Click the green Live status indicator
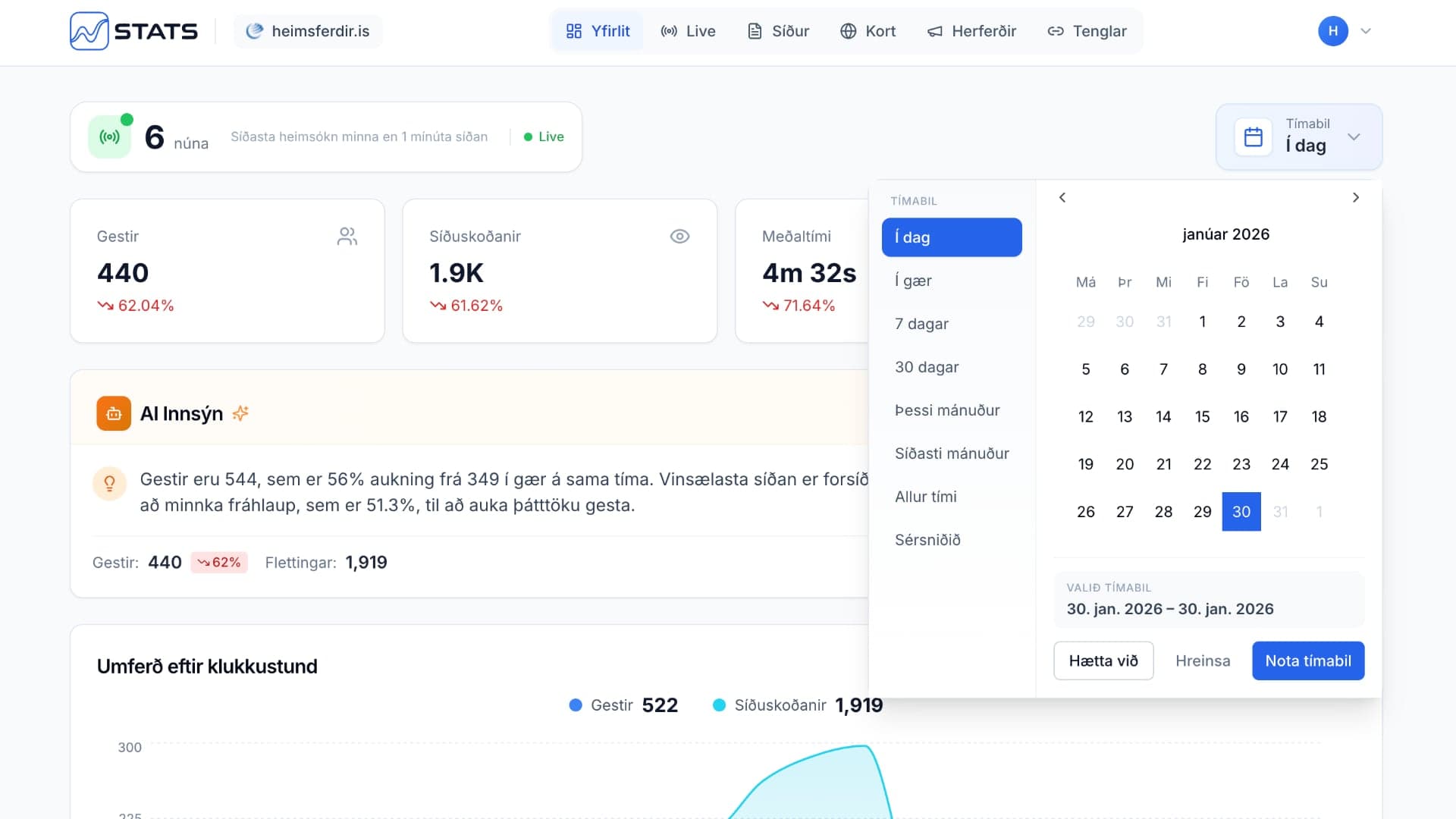Screen dimensions: 1456x819 (544, 136)
